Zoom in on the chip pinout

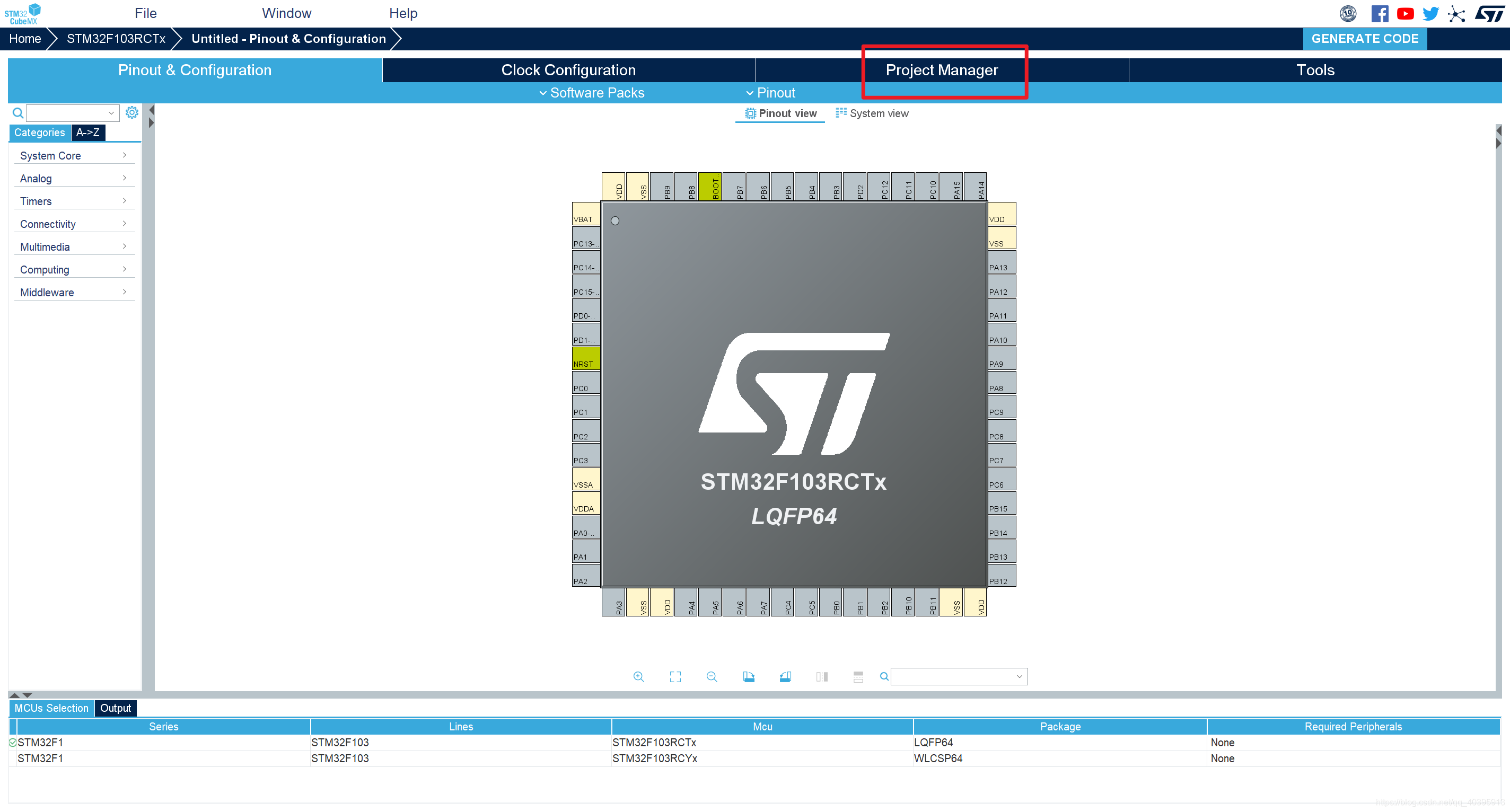click(638, 677)
